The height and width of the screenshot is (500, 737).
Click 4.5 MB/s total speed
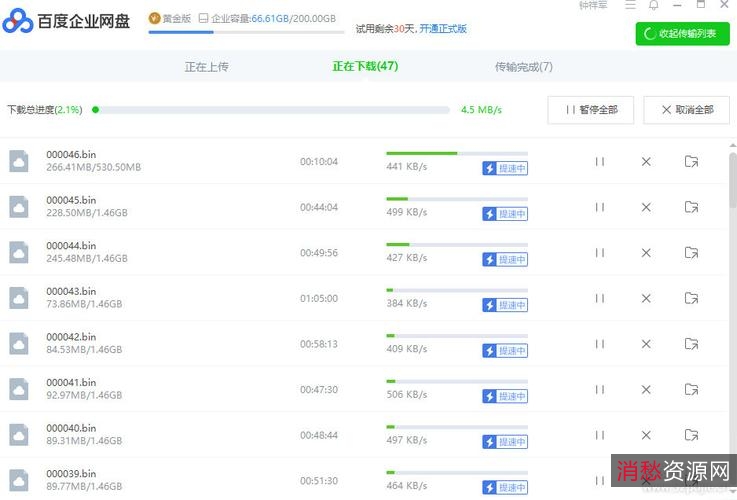[x=481, y=110]
